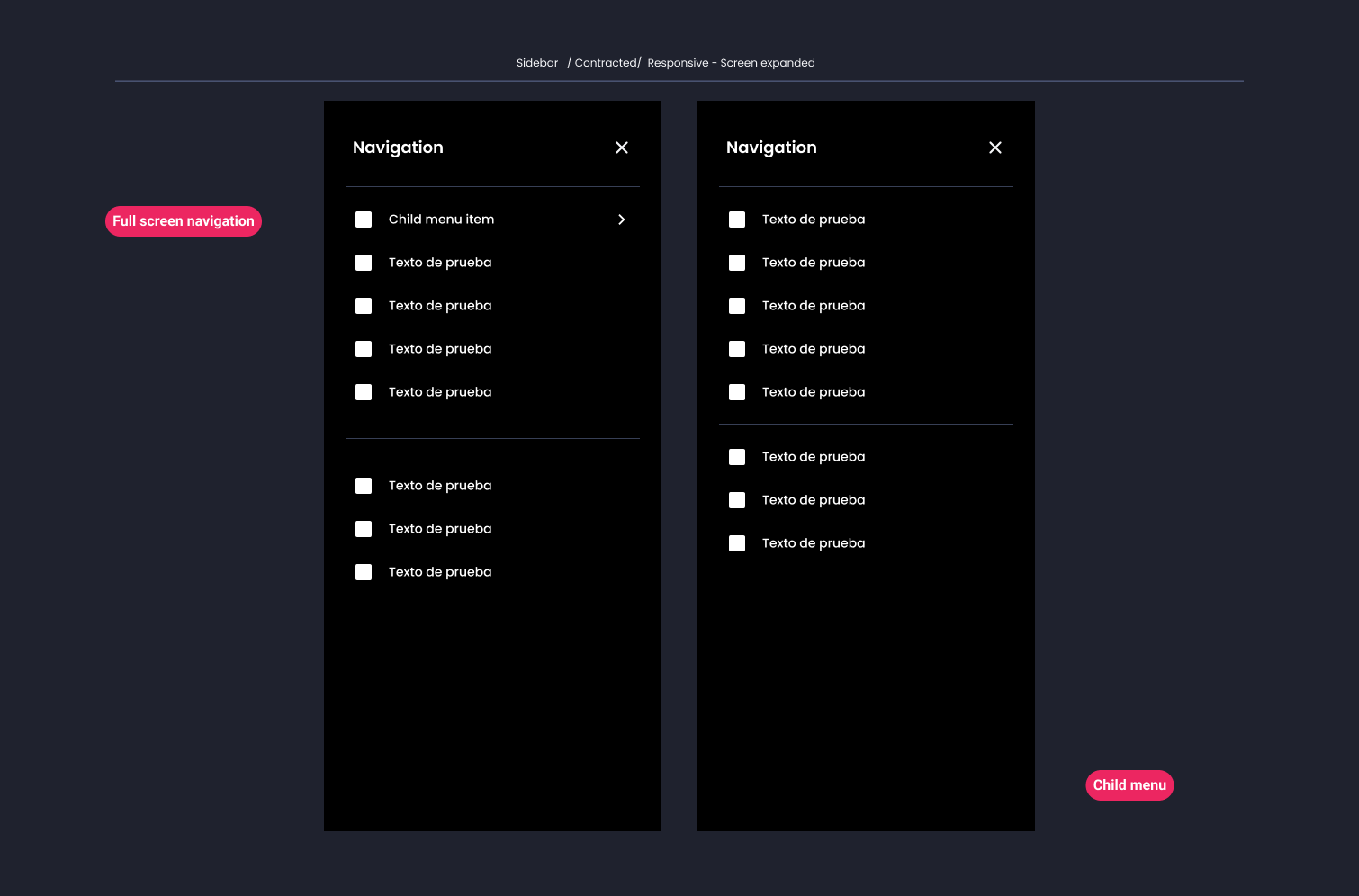Click the Navigation heading in the left panel
The image size is (1359, 896).
pos(398,148)
